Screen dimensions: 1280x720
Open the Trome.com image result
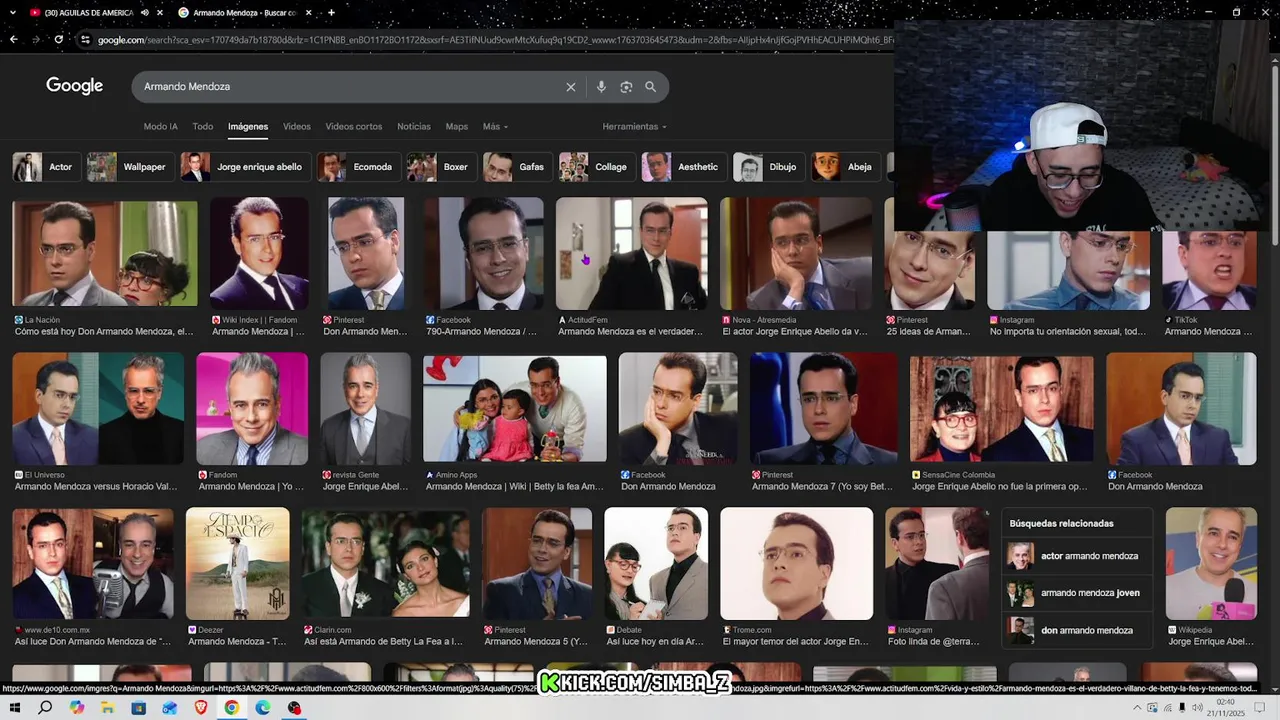click(797, 563)
